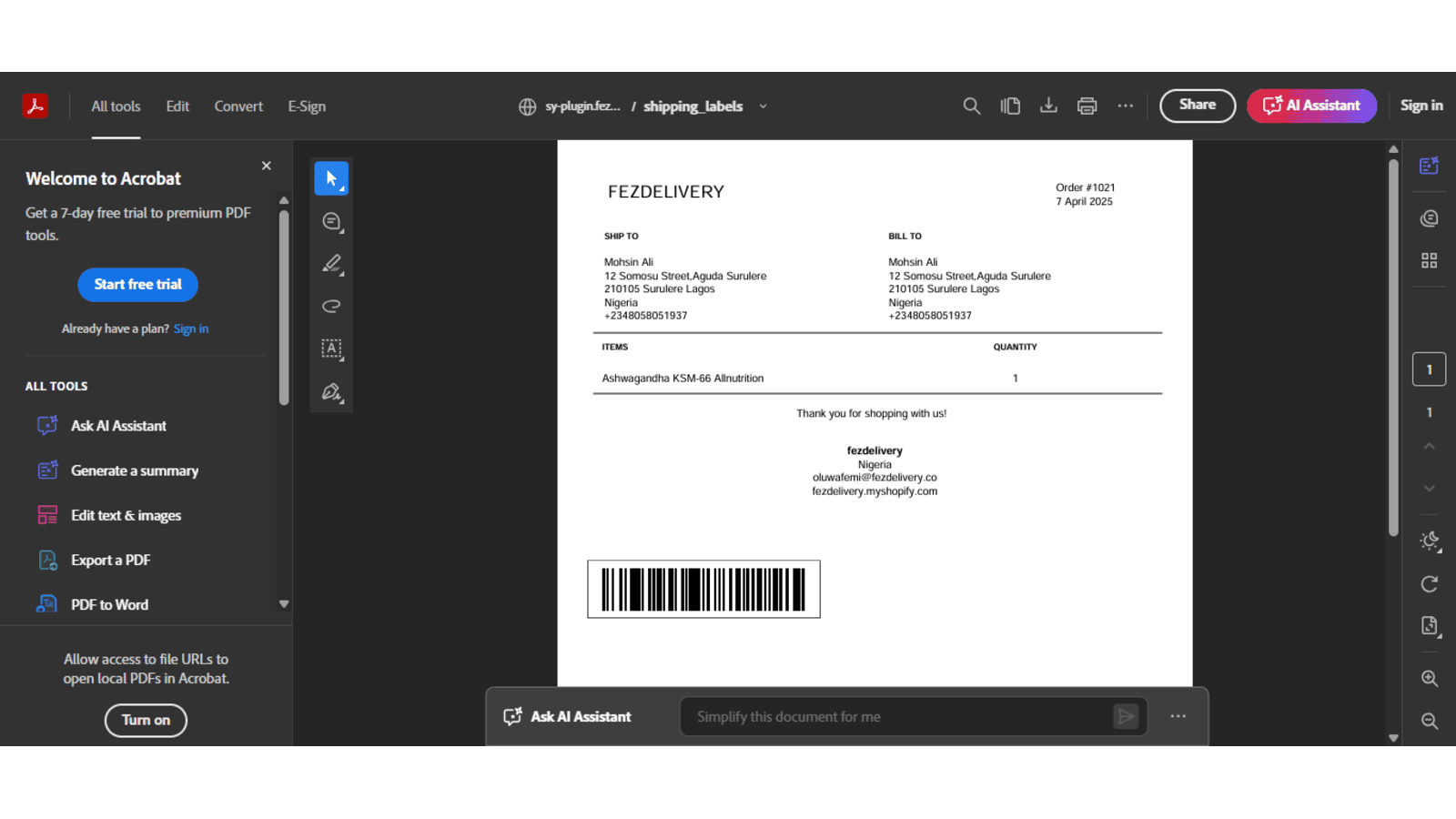Activate the add text box tool
This screenshot has height=819, width=1456.
[x=331, y=349]
